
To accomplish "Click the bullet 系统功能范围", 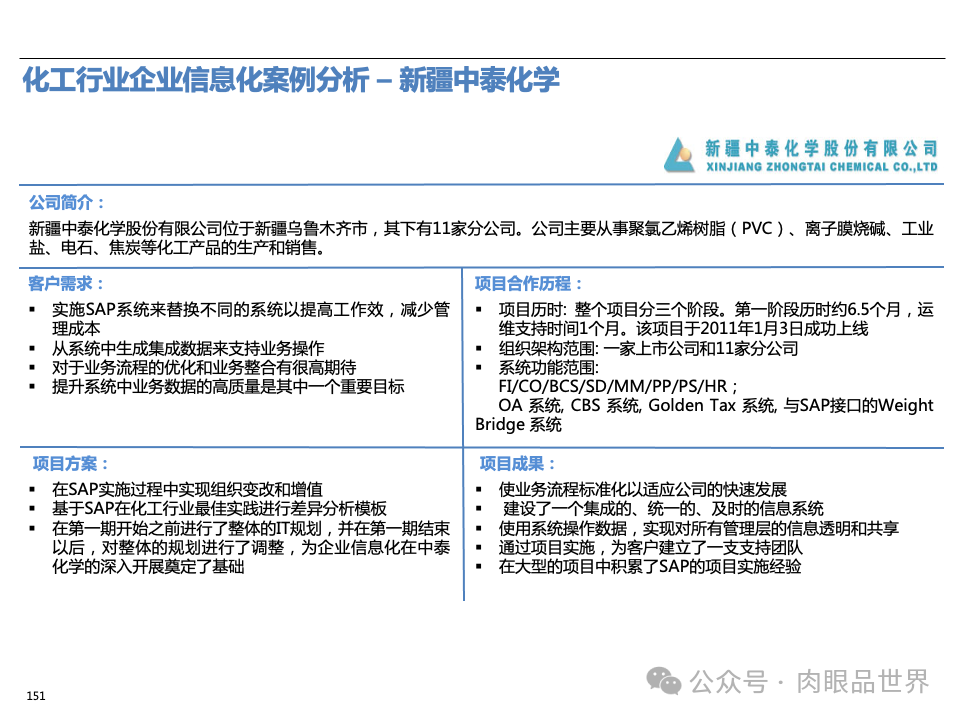I will click(549, 367).
